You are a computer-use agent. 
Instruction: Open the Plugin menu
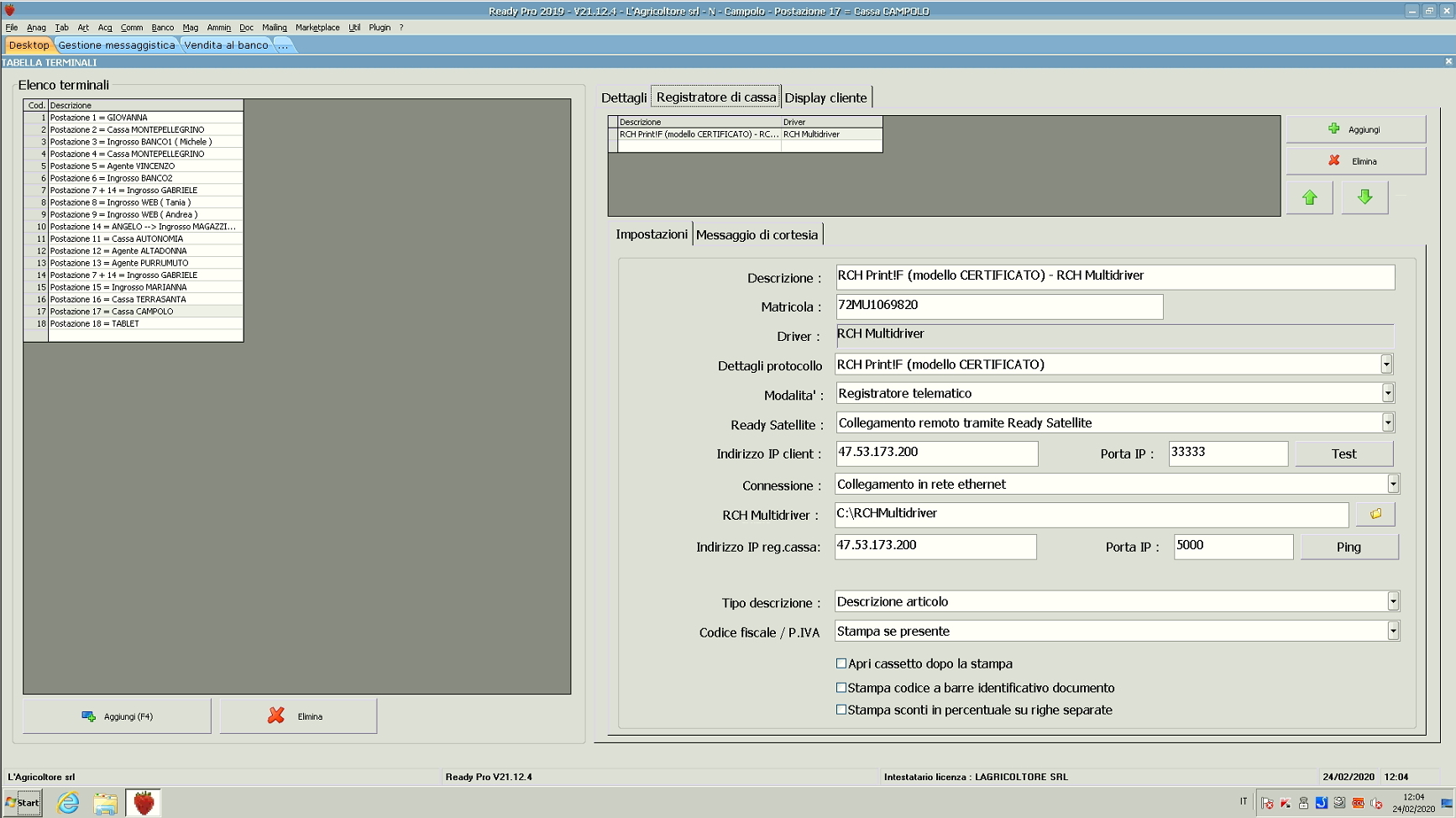(x=380, y=28)
